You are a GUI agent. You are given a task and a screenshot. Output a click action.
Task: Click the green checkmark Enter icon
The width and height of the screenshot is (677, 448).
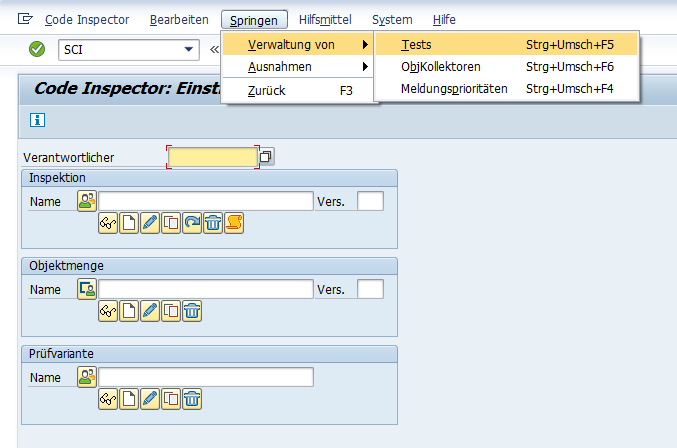coord(37,49)
